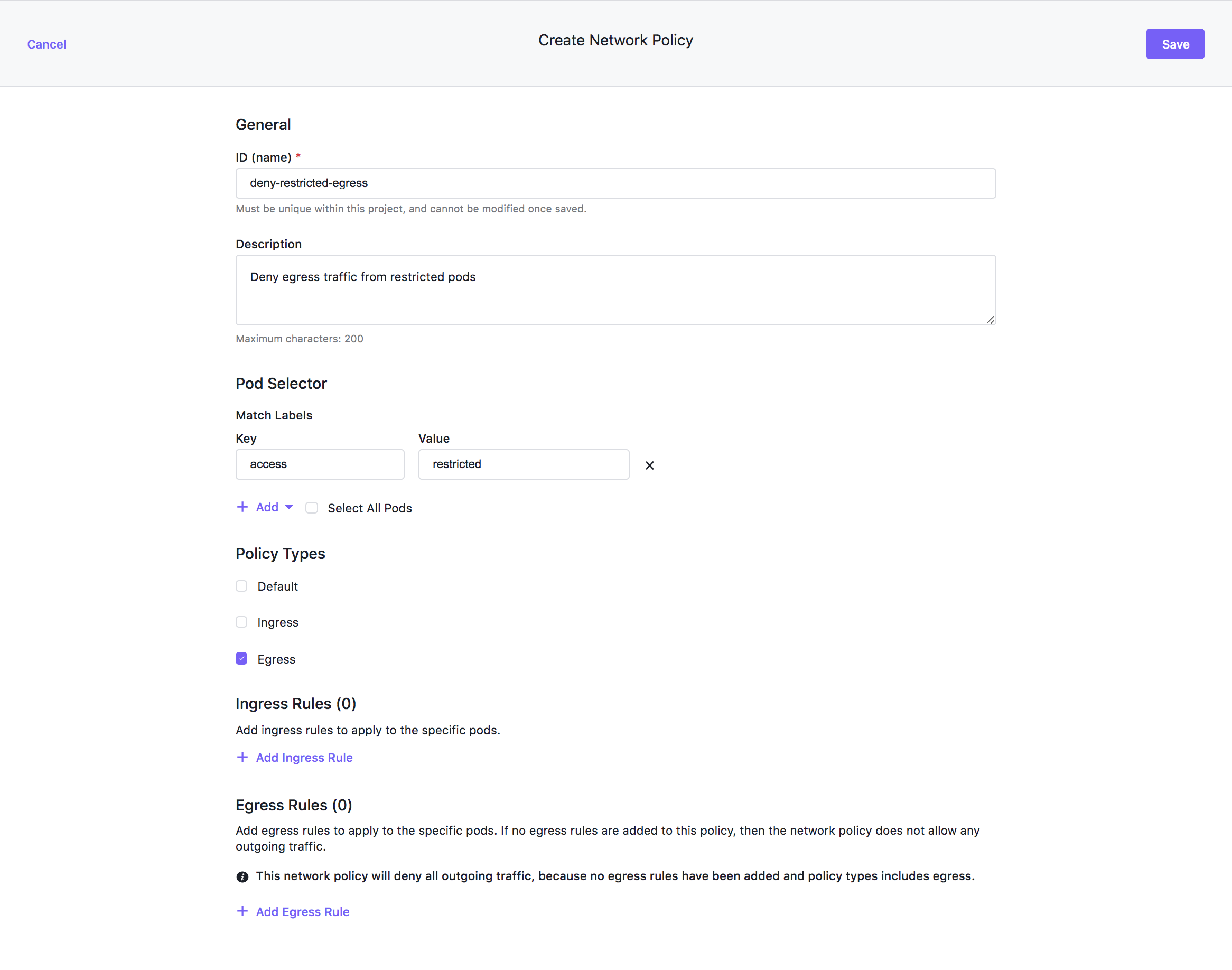Click the 'Egress' checkbox label

(x=276, y=659)
